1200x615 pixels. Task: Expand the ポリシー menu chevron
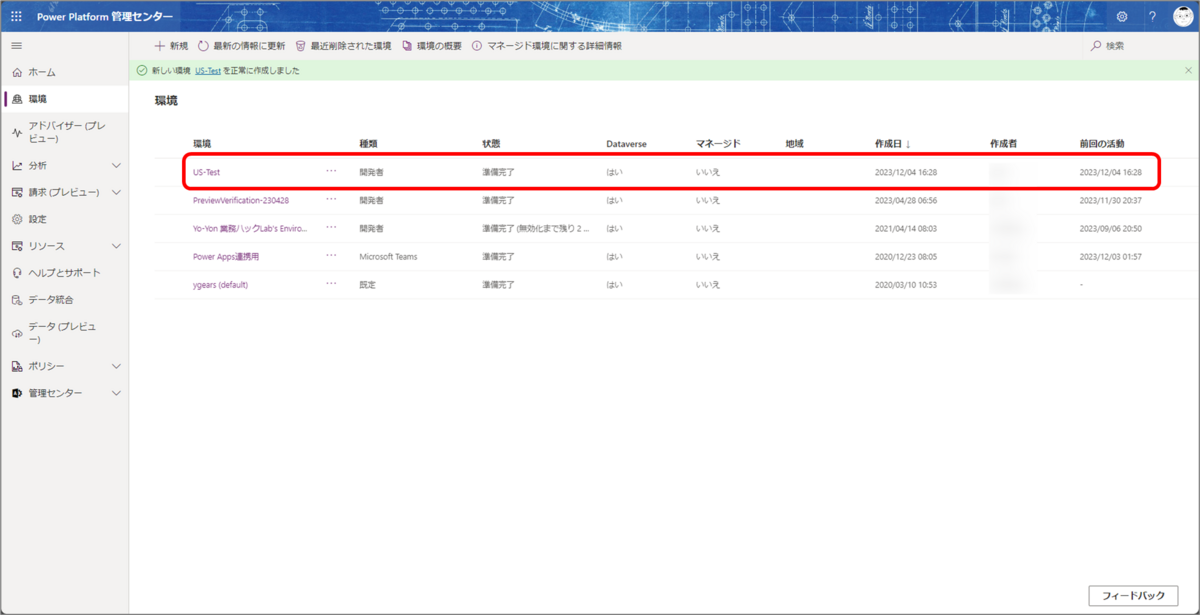click(116, 367)
